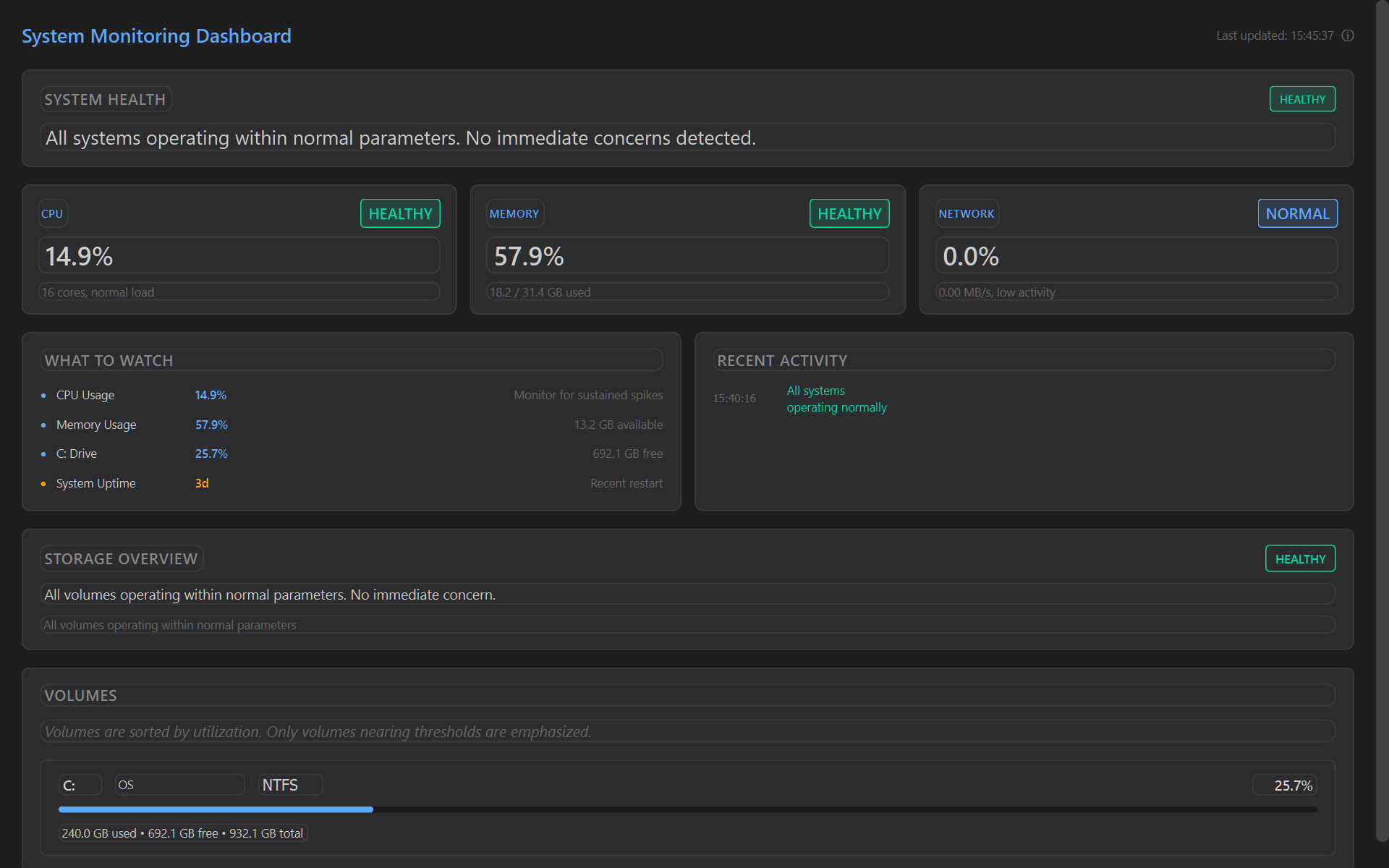Click the C: drive usage progress bar

pyautogui.click(x=687, y=809)
